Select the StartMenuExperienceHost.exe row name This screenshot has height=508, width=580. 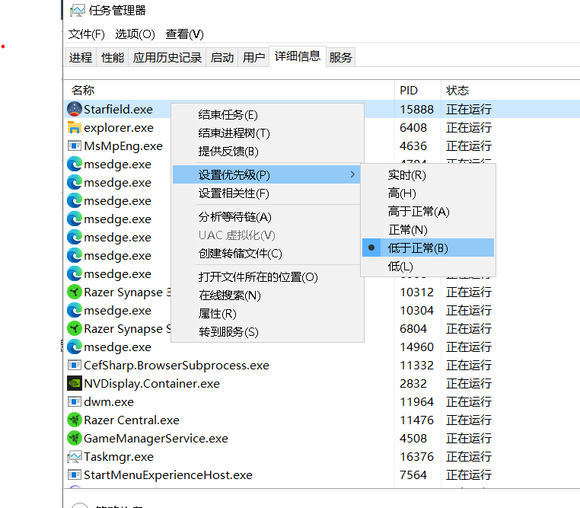click(x=168, y=475)
